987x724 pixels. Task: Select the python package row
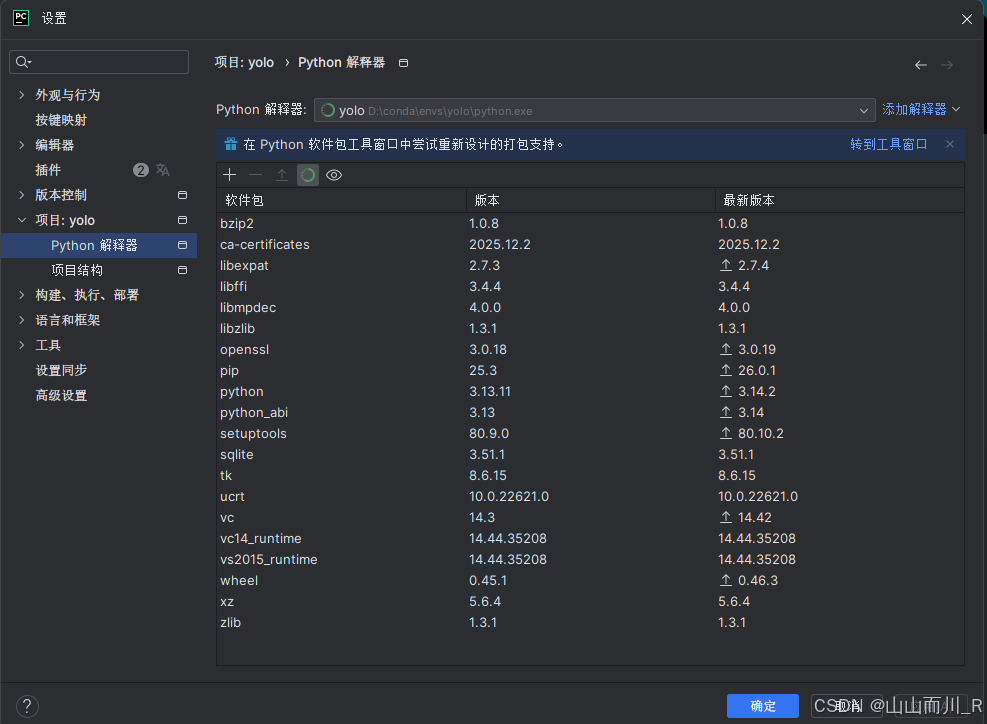pos(590,391)
